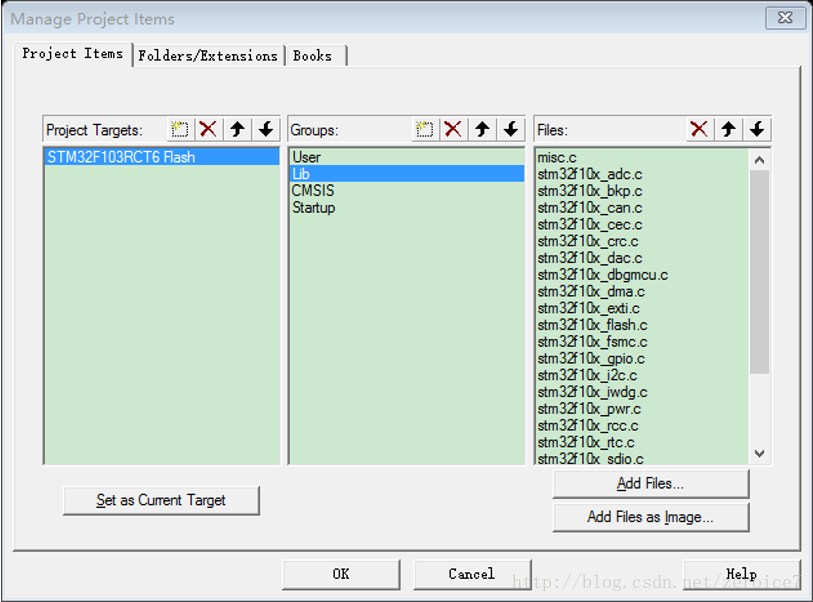Select file stm32f10x_flash.c
Screen dimensions: 813x602
(x=642, y=325)
